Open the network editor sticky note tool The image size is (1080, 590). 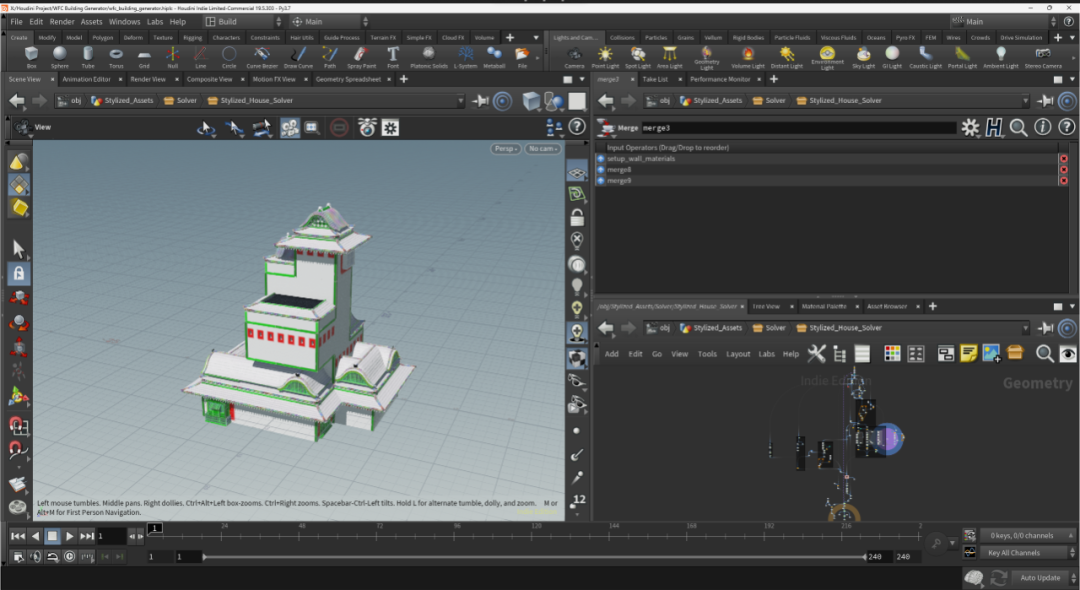[x=968, y=353]
